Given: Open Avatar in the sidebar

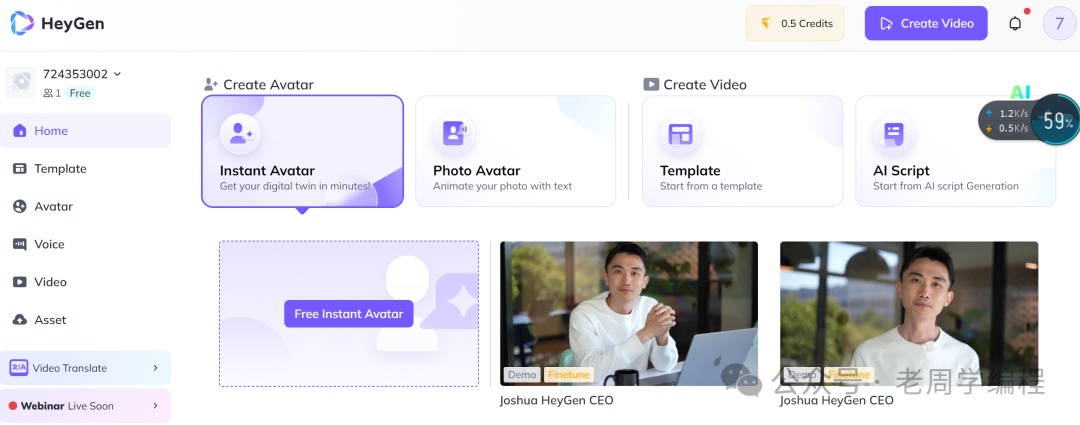Looking at the screenshot, I should [85, 207].
